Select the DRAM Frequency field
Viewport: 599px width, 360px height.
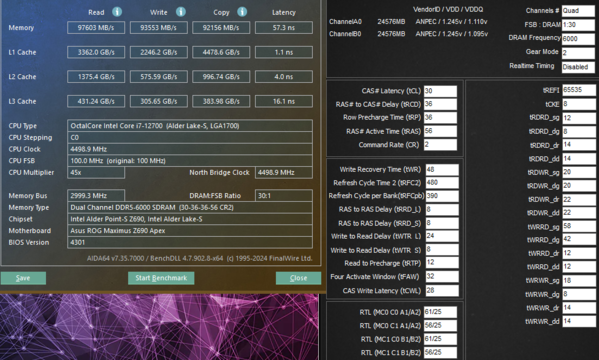pyautogui.click(x=578, y=39)
